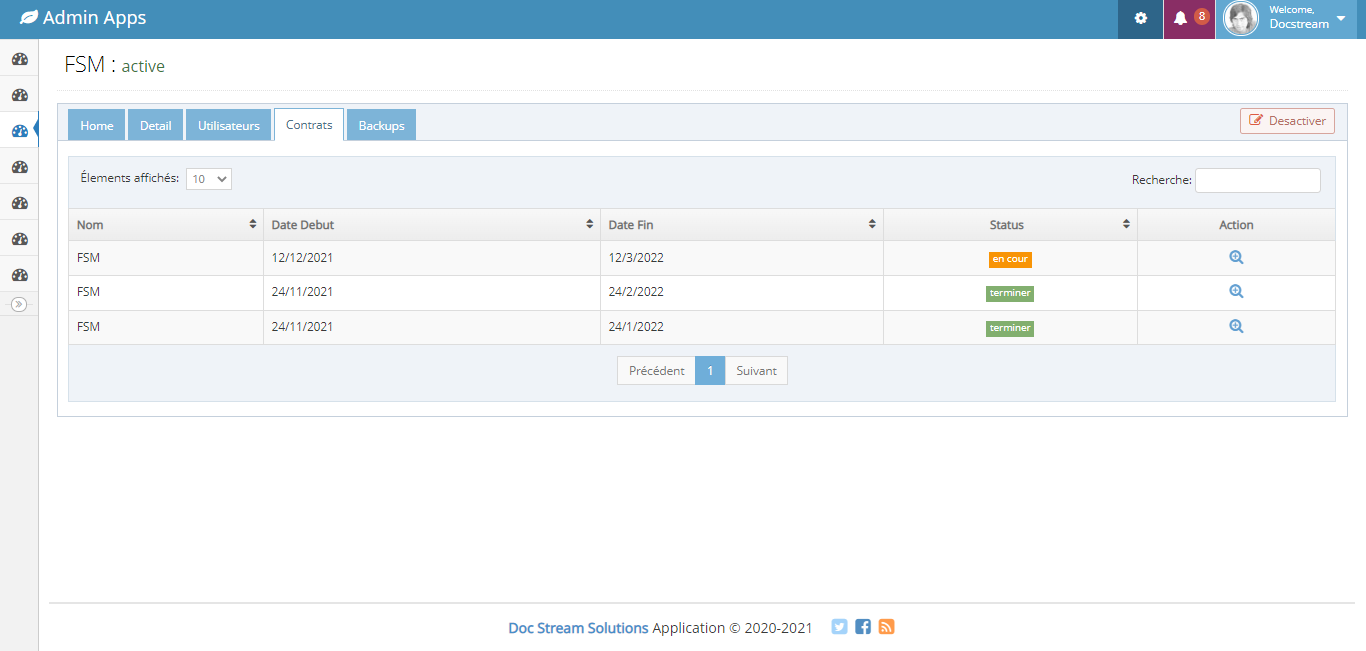The image size is (1366, 651).
Task: Open the Backups tab
Action: click(x=381, y=125)
